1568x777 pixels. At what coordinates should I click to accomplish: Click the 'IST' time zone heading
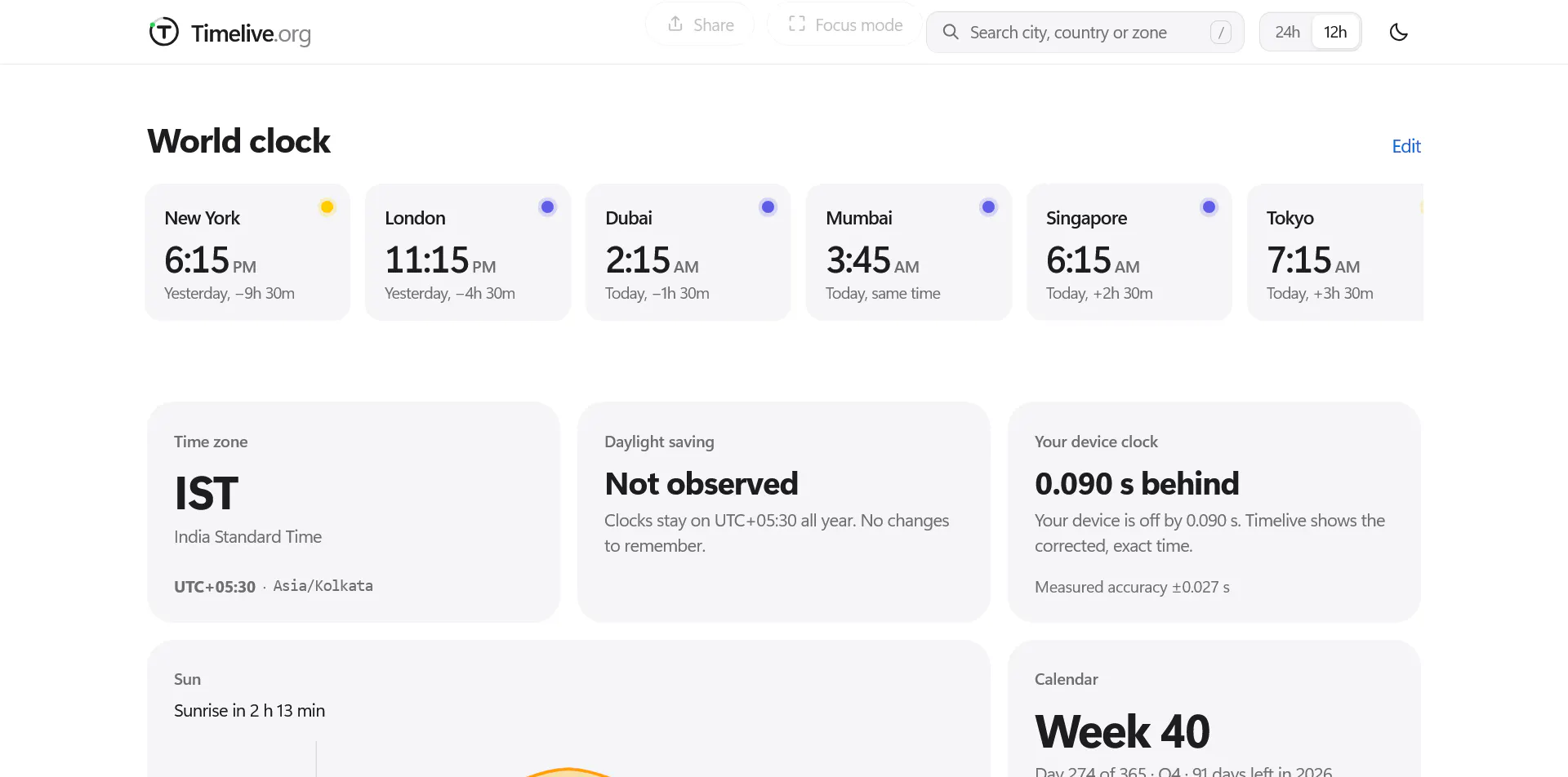pos(206,494)
